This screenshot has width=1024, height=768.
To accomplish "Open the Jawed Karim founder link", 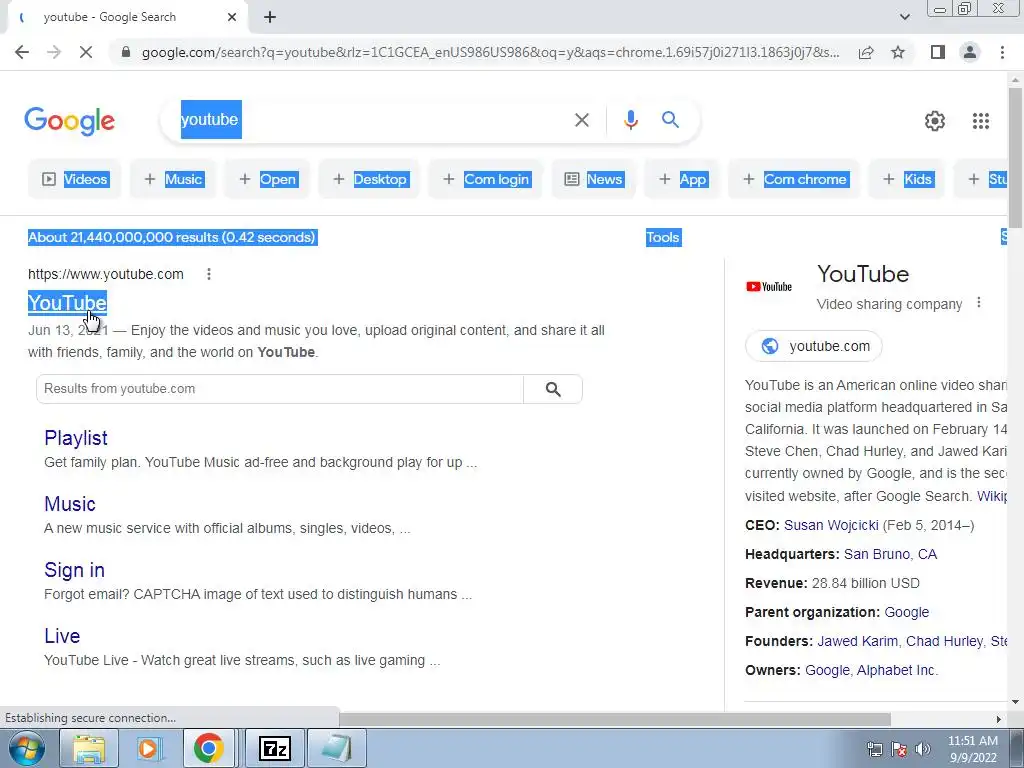I will (x=857, y=641).
